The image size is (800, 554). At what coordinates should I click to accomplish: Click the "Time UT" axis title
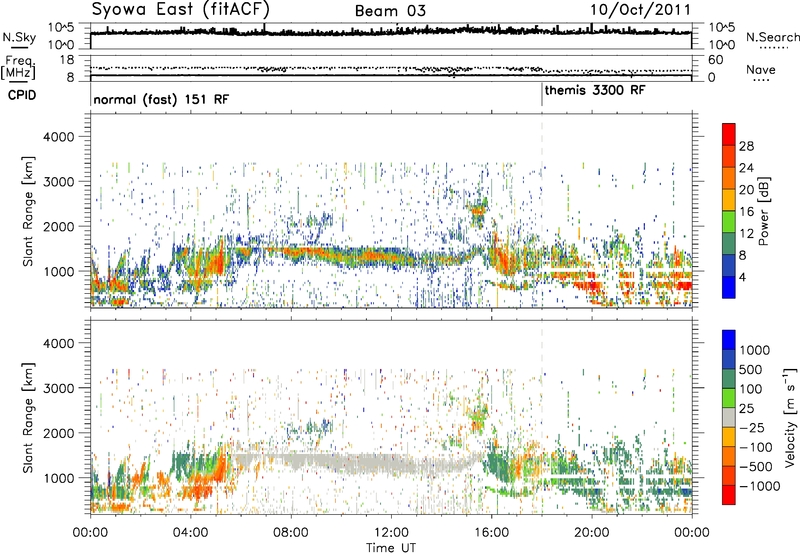tap(391, 548)
